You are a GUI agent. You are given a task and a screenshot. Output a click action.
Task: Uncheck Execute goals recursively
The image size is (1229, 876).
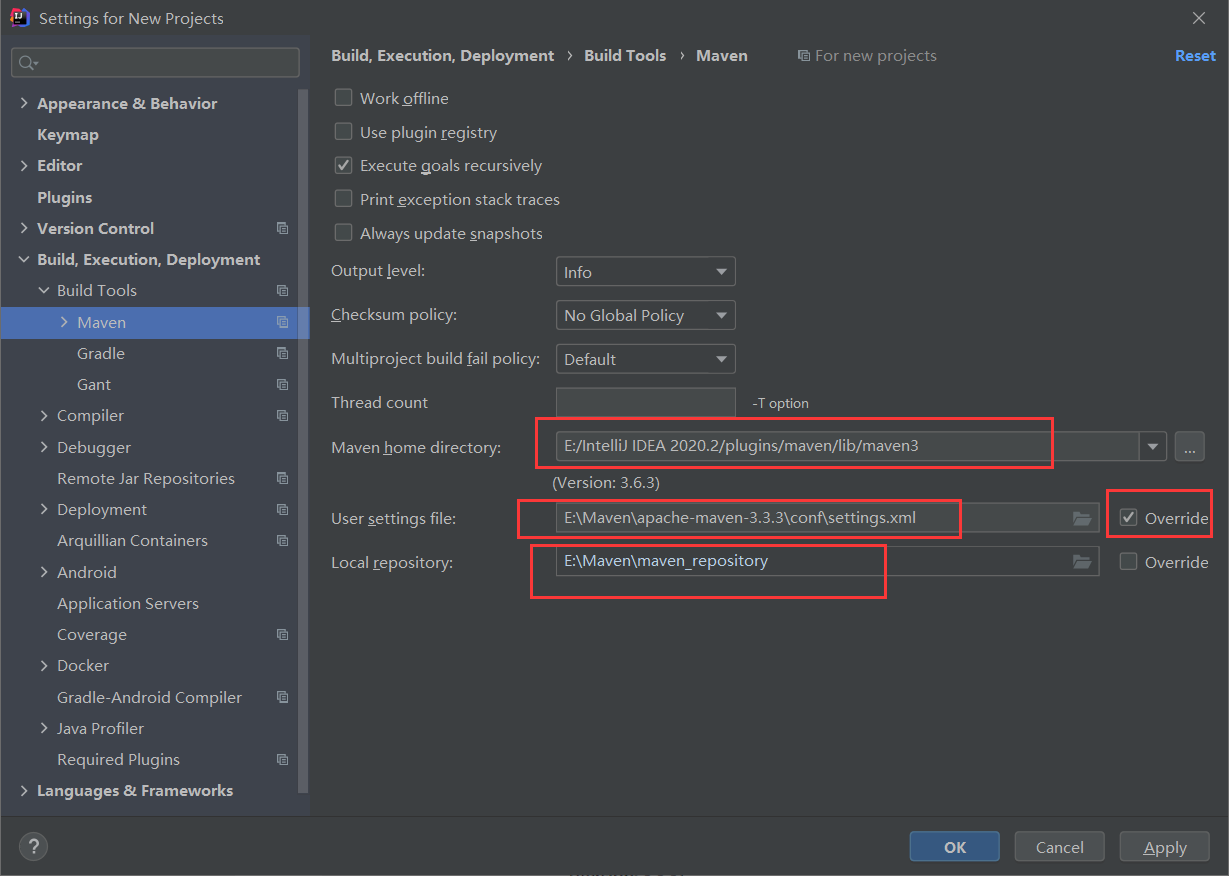pos(343,165)
